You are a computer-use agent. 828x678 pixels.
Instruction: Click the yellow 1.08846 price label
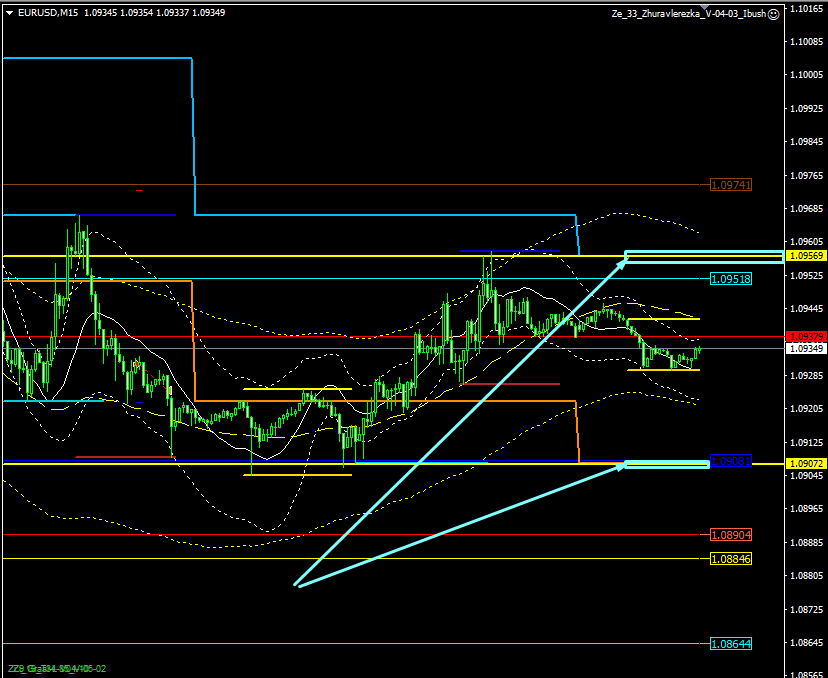point(730,558)
